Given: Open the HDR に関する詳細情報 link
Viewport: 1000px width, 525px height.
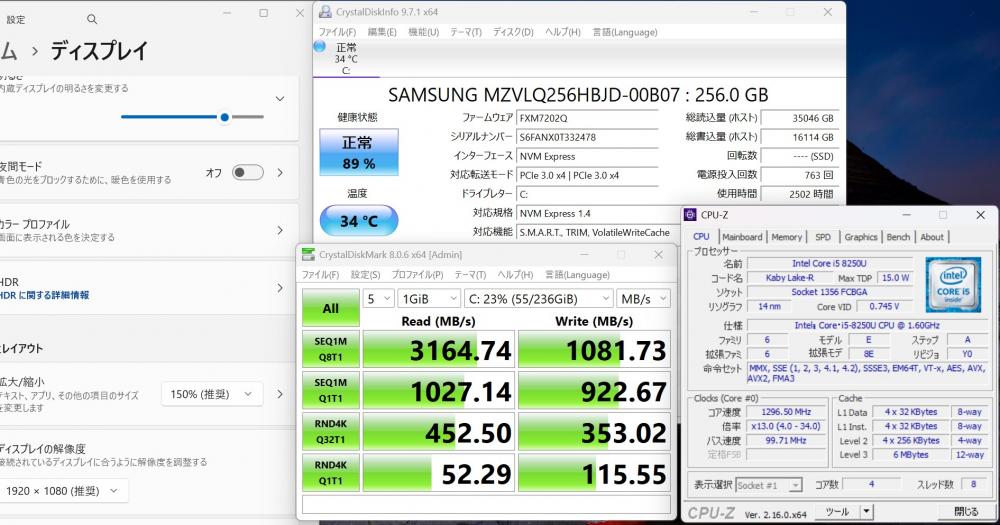Looking at the screenshot, I should click(45, 295).
